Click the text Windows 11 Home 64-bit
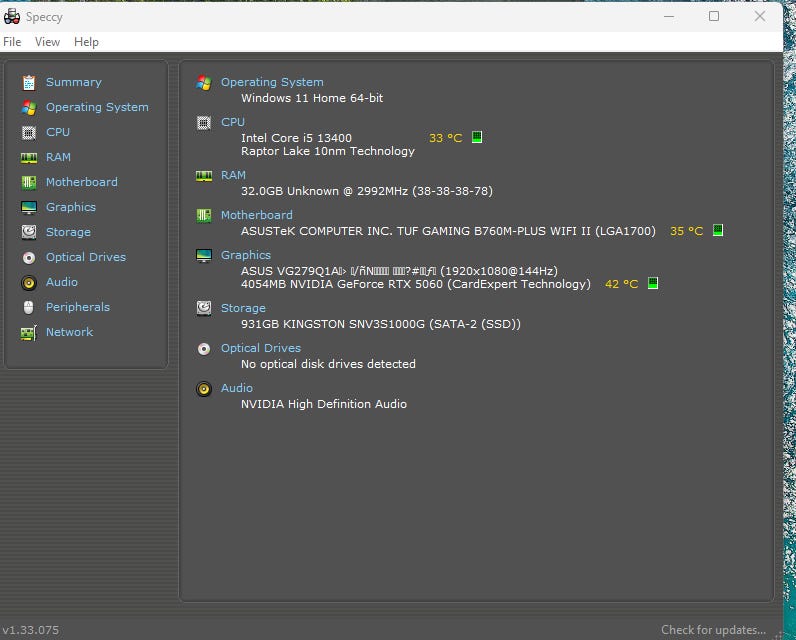Image resolution: width=796 pixels, height=640 pixels. (312, 98)
